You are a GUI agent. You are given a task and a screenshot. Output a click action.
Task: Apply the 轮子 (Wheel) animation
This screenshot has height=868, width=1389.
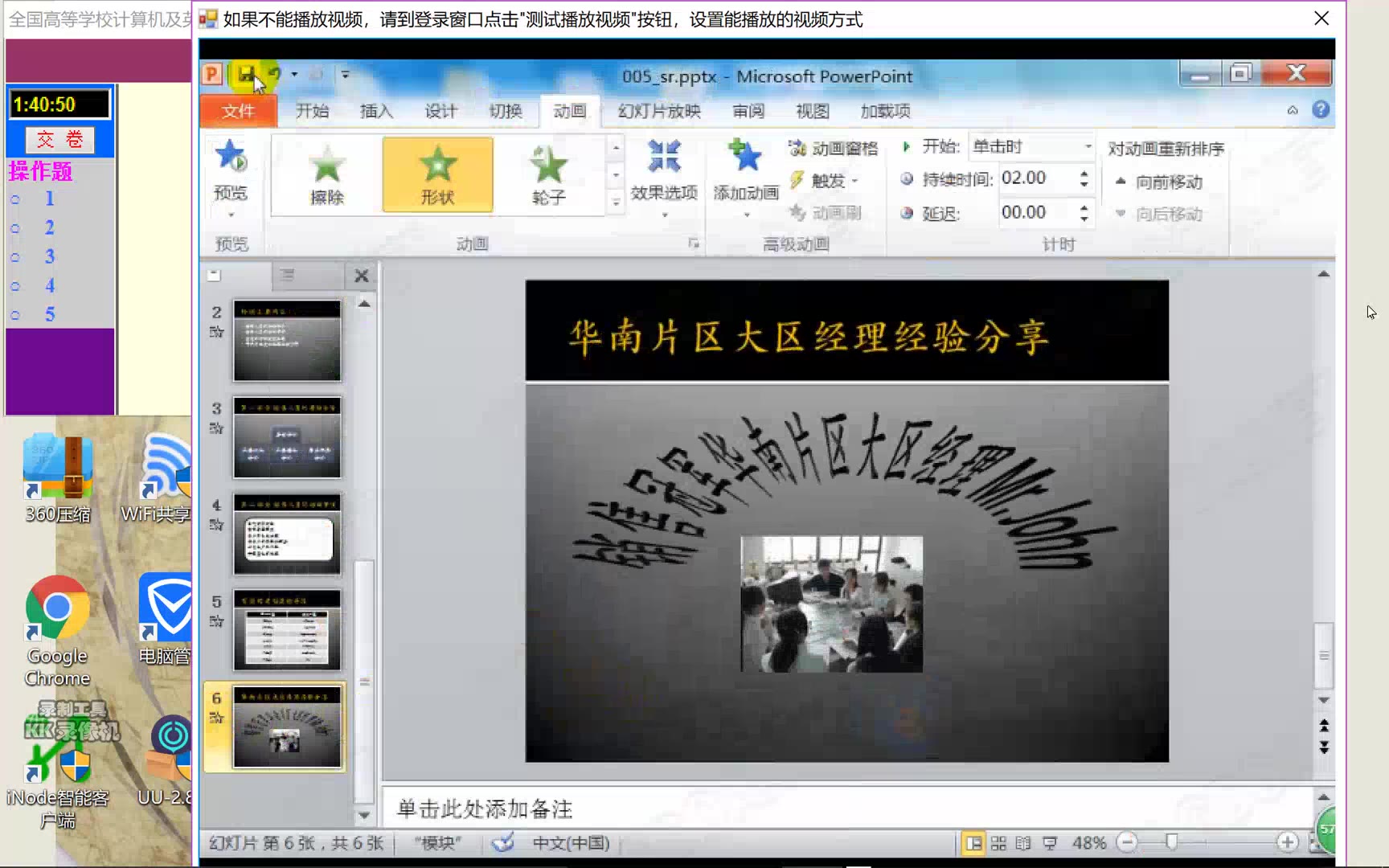(547, 175)
